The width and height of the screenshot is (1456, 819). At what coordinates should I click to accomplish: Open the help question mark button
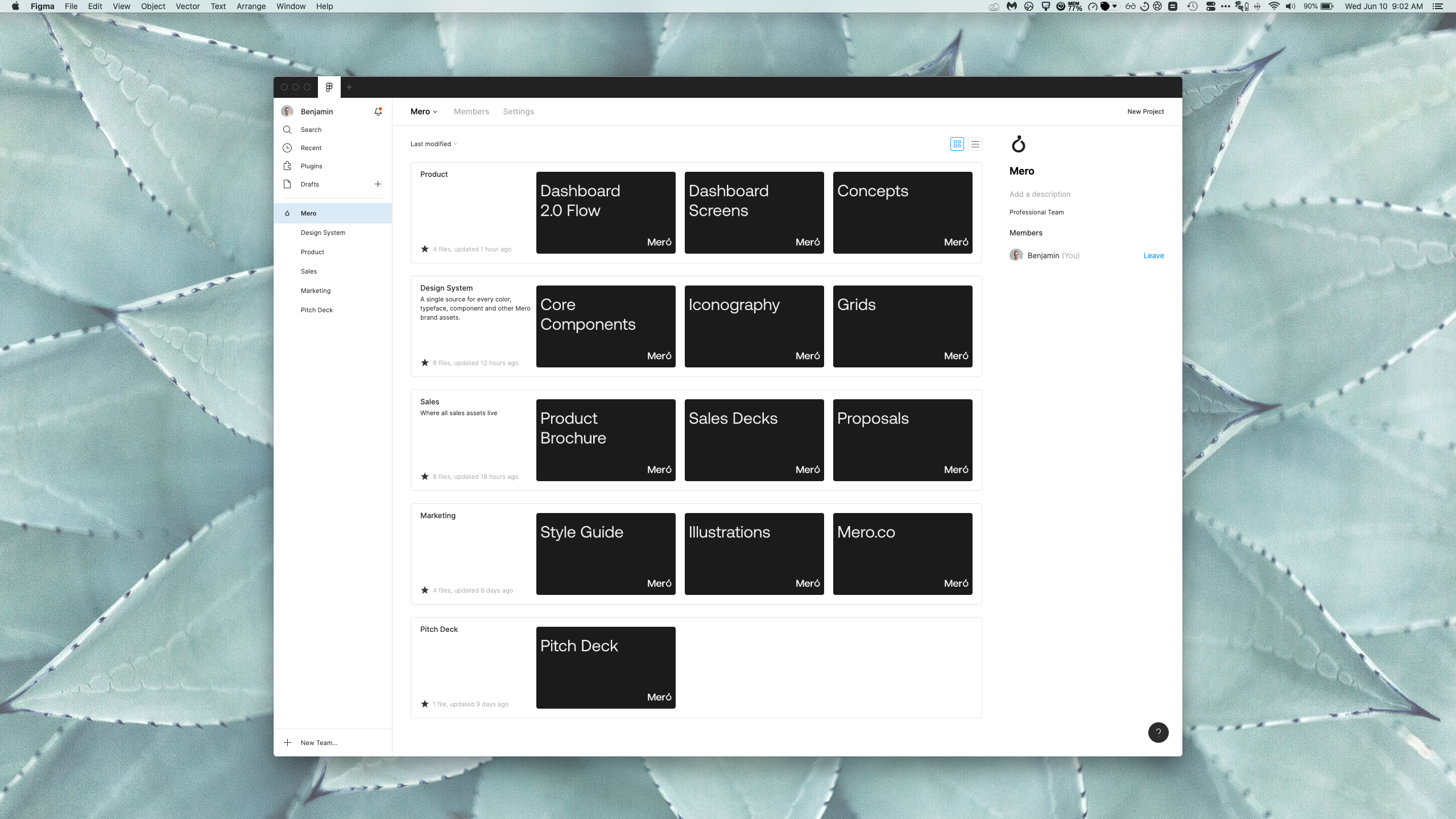1158,733
